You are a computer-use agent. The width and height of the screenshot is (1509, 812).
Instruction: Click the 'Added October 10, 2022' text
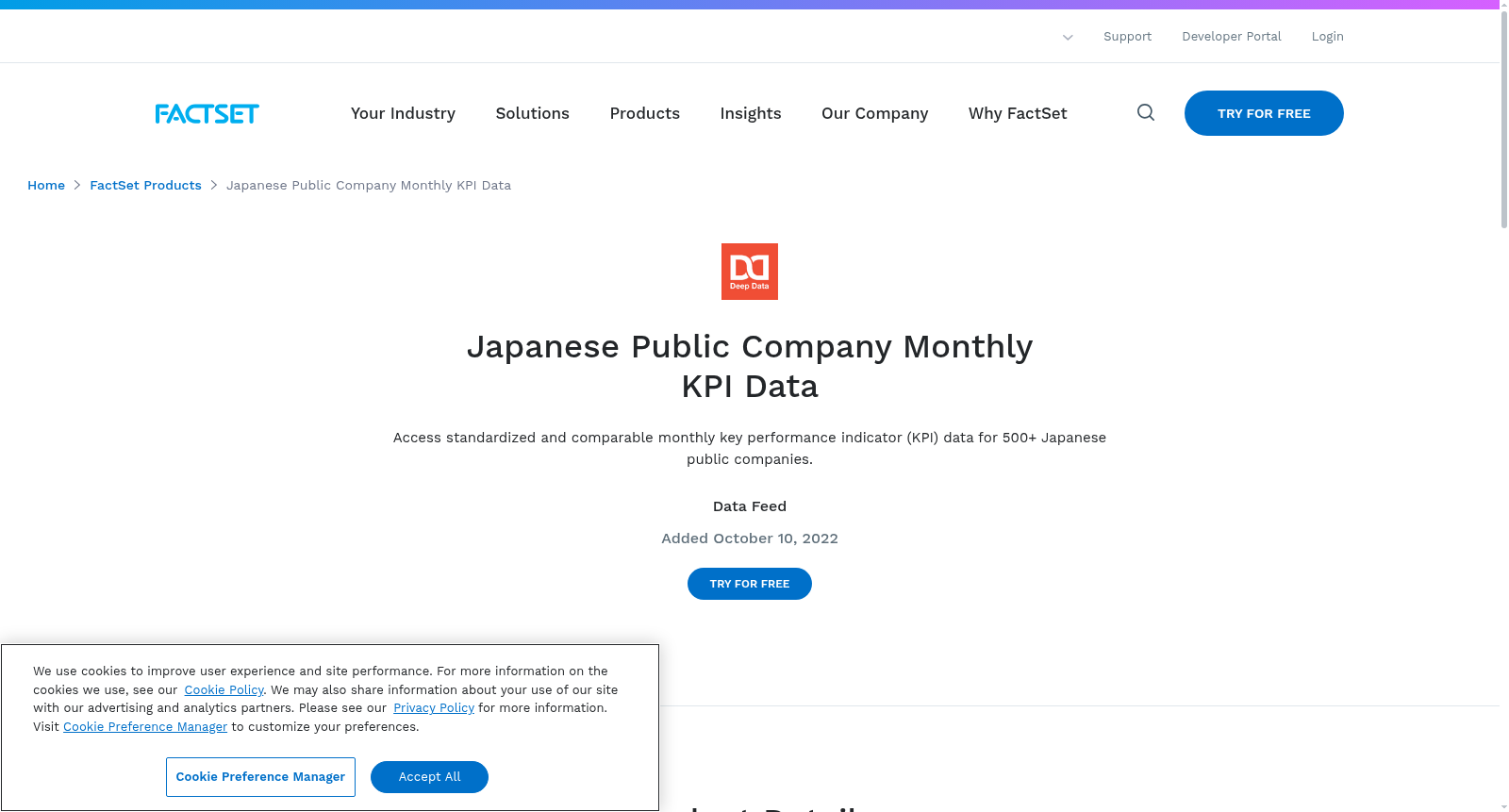pos(750,539)
